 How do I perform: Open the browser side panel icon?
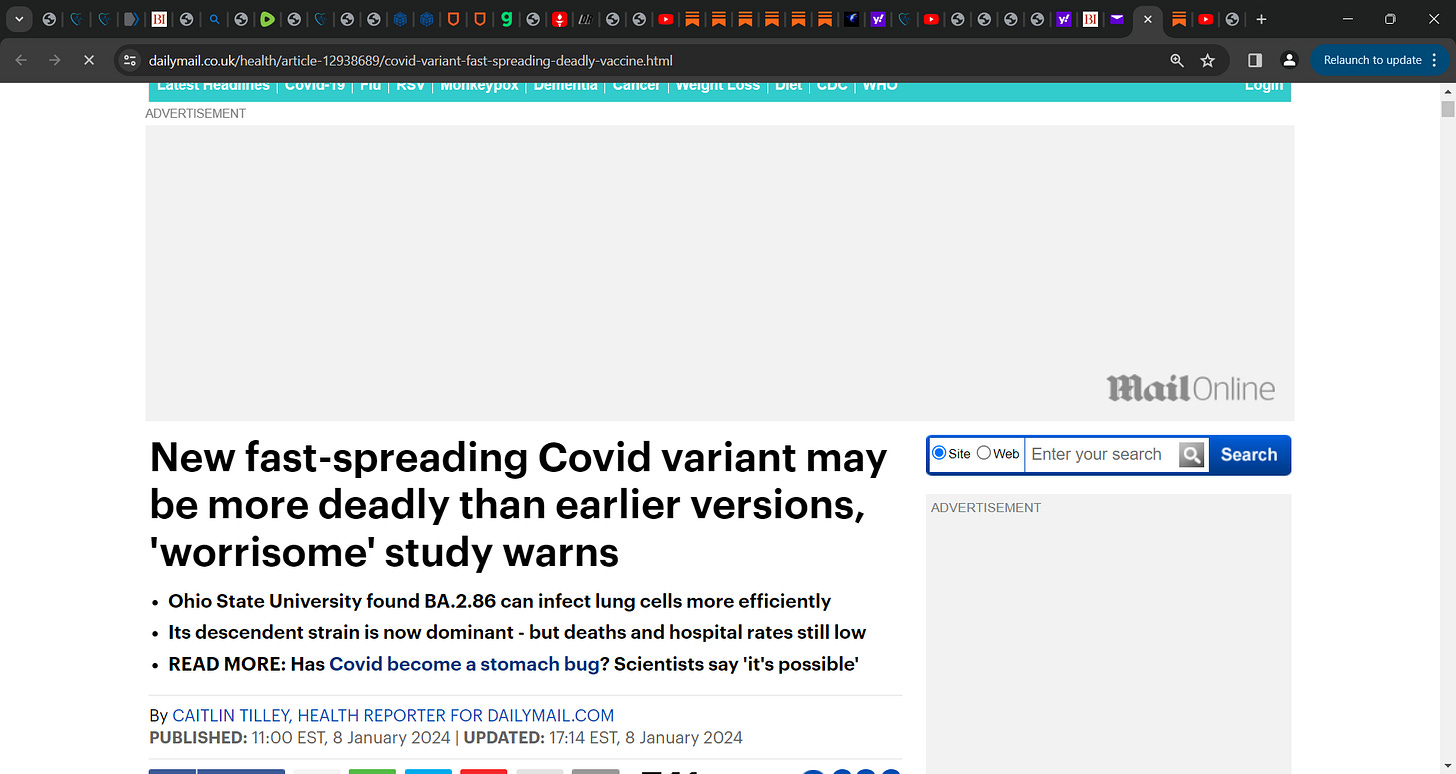1255,60
